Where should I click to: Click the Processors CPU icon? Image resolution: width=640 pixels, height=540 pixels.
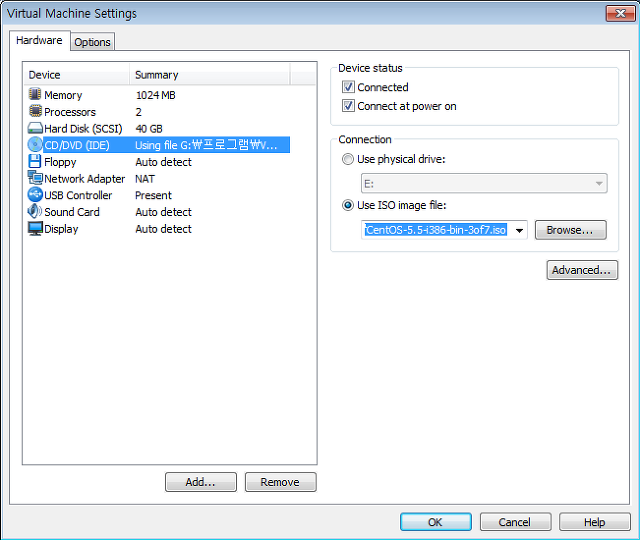click(x=35, y=111)
